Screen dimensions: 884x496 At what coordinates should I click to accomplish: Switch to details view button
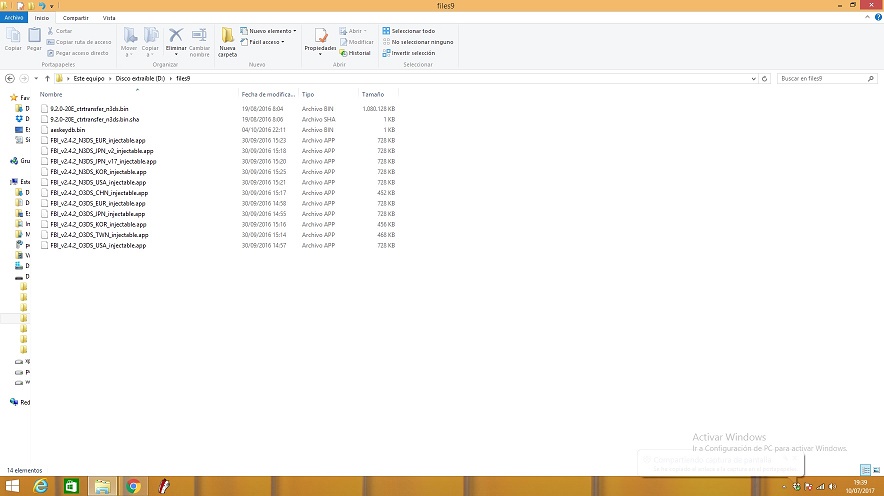[865, 469]
